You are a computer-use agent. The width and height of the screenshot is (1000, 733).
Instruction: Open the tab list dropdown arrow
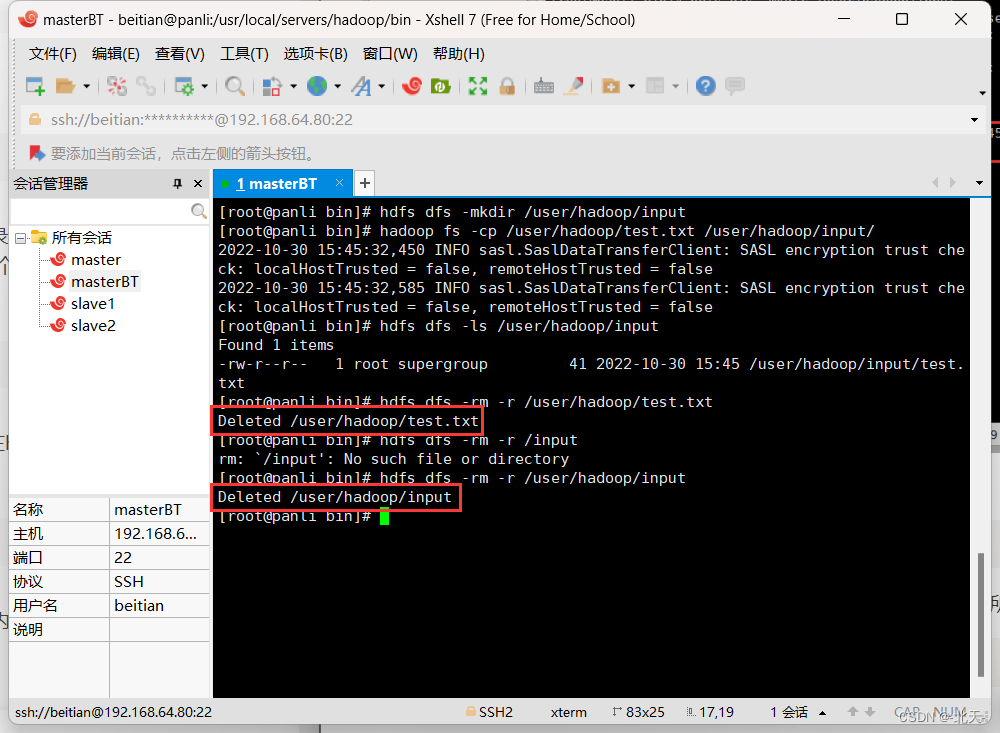(x=979, y=183)
